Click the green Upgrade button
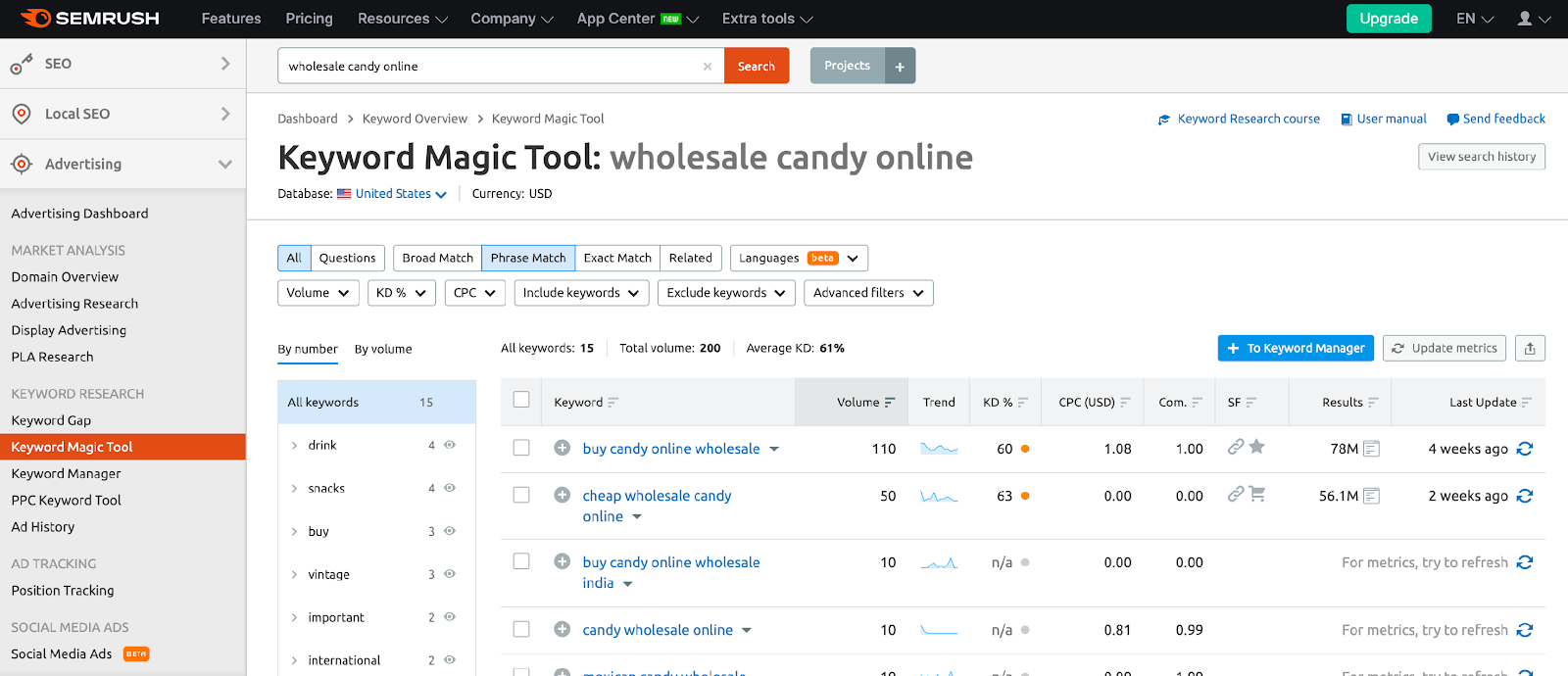Viewport: 1568px width, 676px height. 1389,19
